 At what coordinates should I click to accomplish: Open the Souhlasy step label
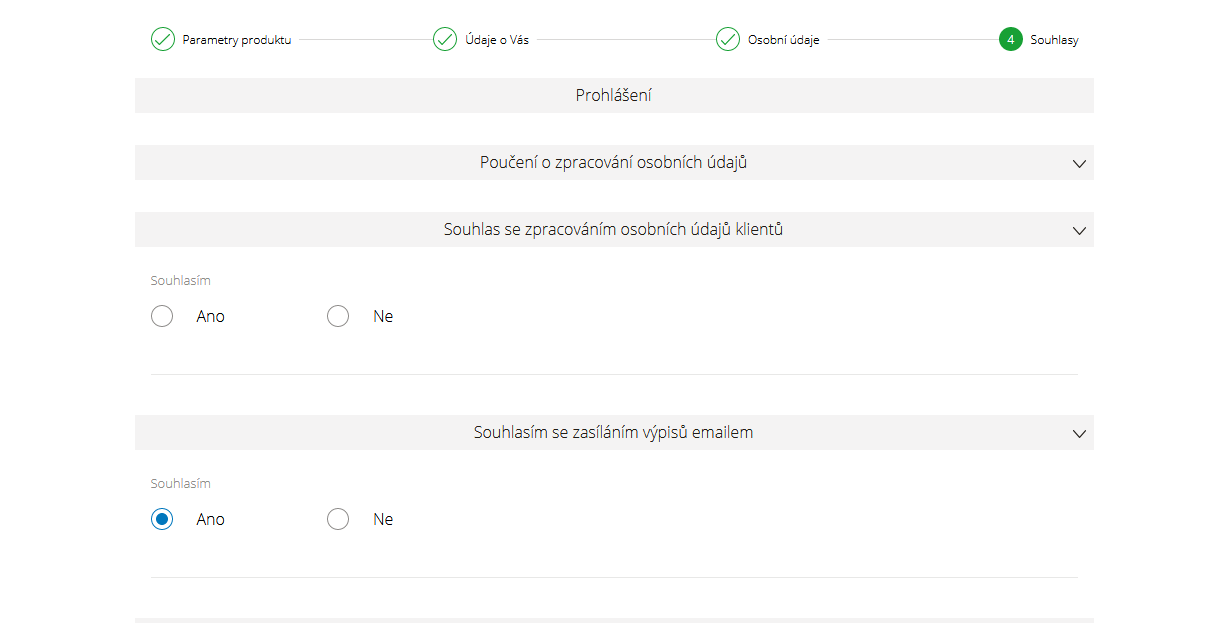point(1054,40)
